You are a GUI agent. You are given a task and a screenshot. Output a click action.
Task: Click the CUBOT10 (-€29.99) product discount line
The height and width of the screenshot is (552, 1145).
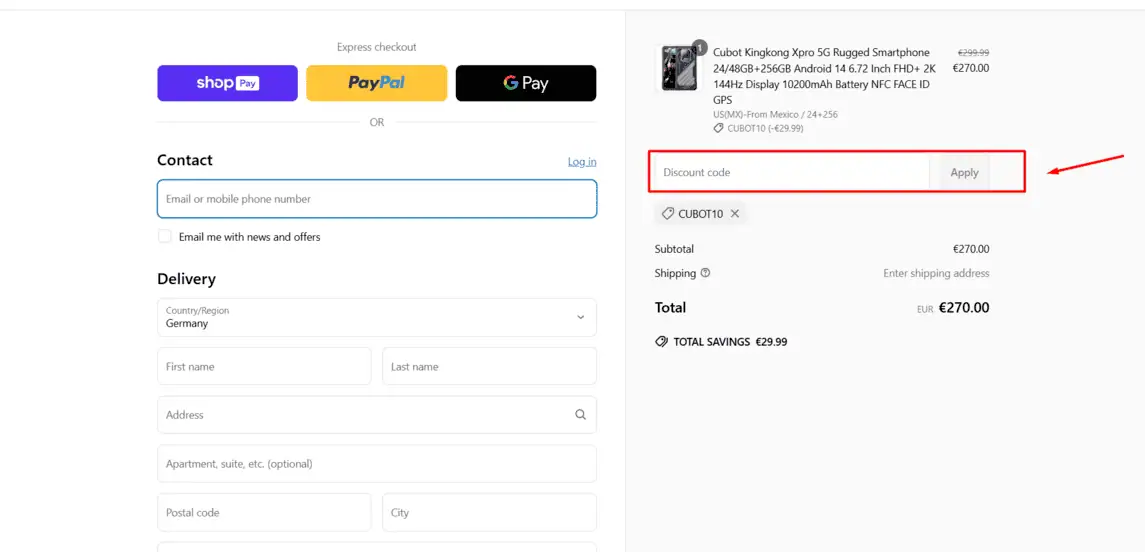click(x=759, y=129)
